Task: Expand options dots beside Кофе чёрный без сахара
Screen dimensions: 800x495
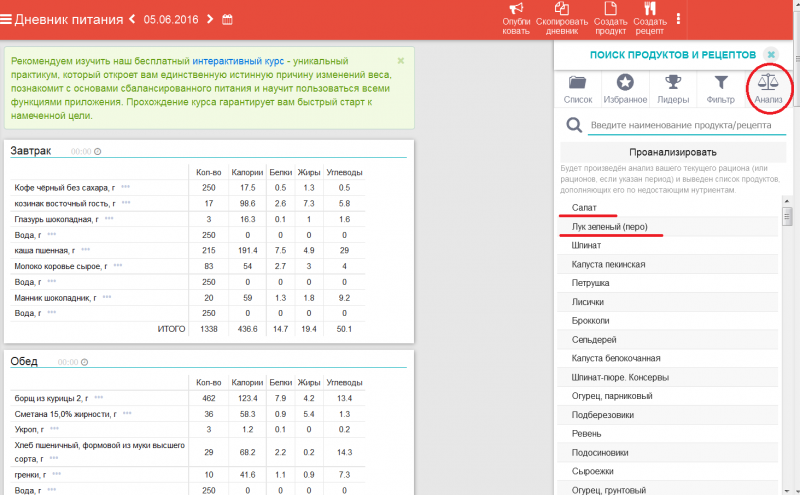Action: click(125, 188)
